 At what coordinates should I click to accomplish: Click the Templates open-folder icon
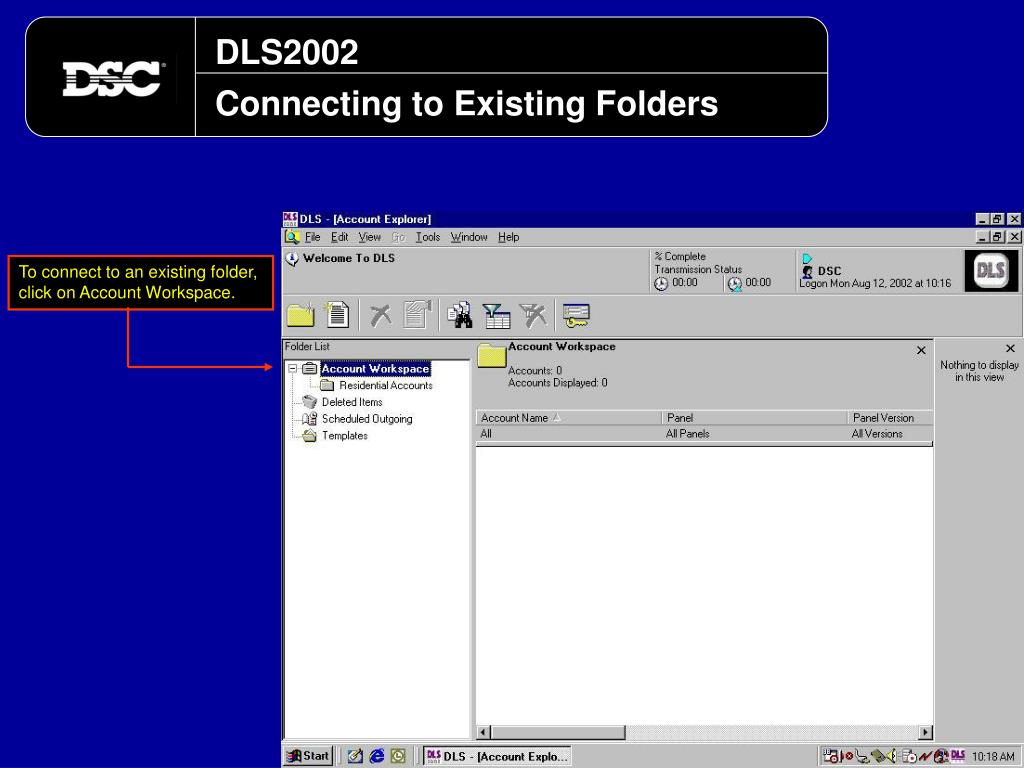coord(310,436)
